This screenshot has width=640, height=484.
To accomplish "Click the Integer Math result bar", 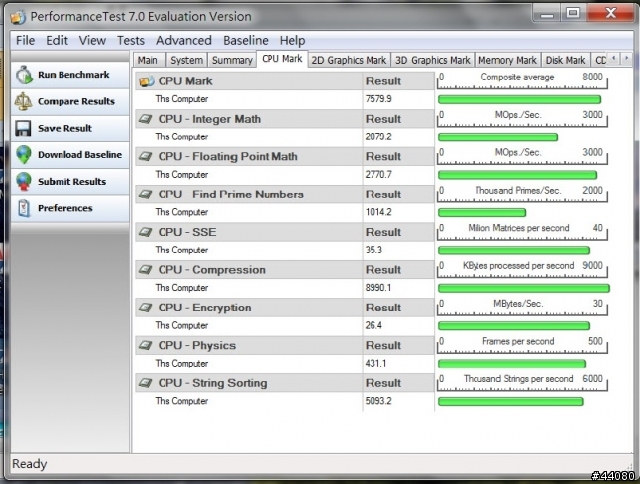I will (498, 137).
